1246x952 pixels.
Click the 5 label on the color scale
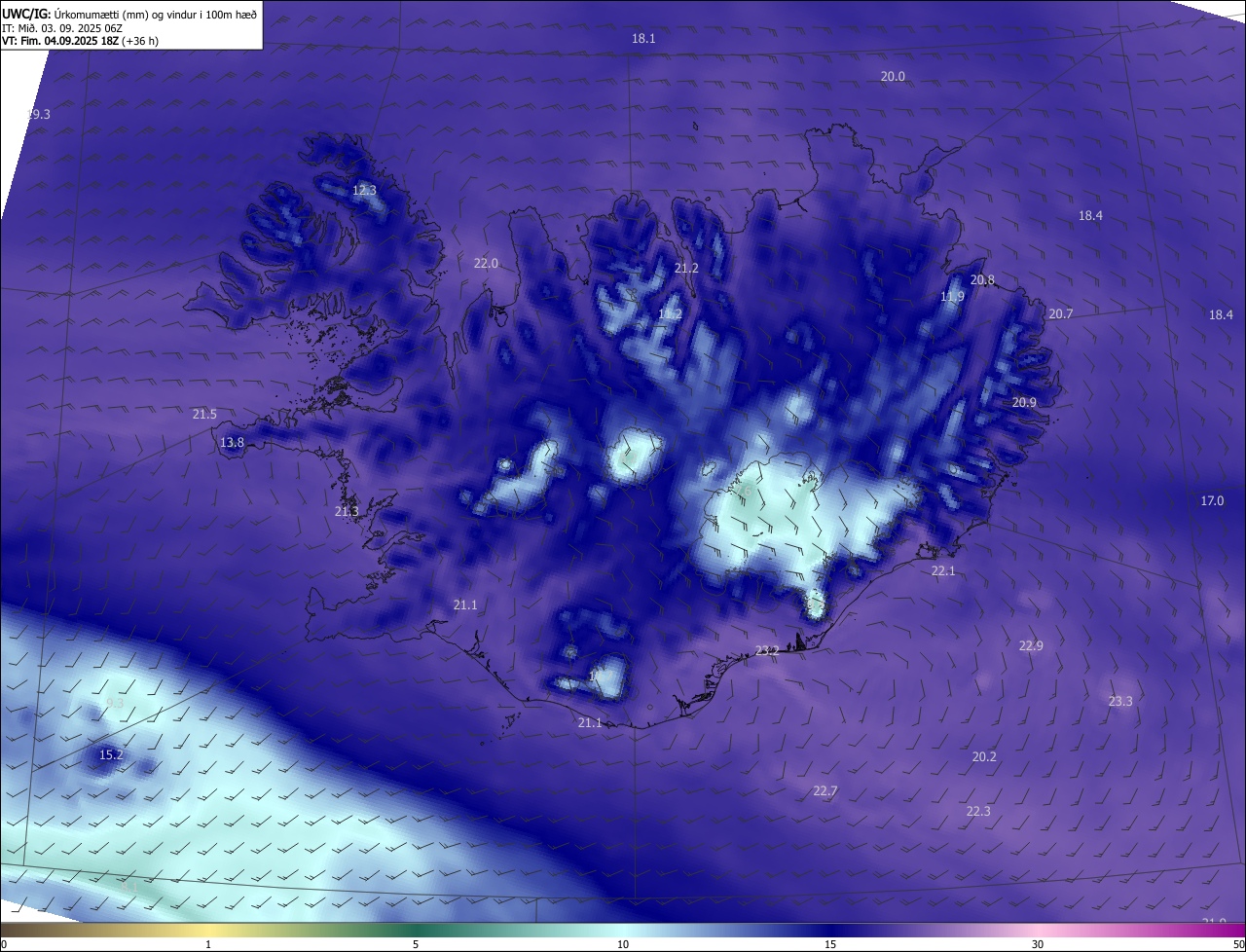tap(416, 945)
